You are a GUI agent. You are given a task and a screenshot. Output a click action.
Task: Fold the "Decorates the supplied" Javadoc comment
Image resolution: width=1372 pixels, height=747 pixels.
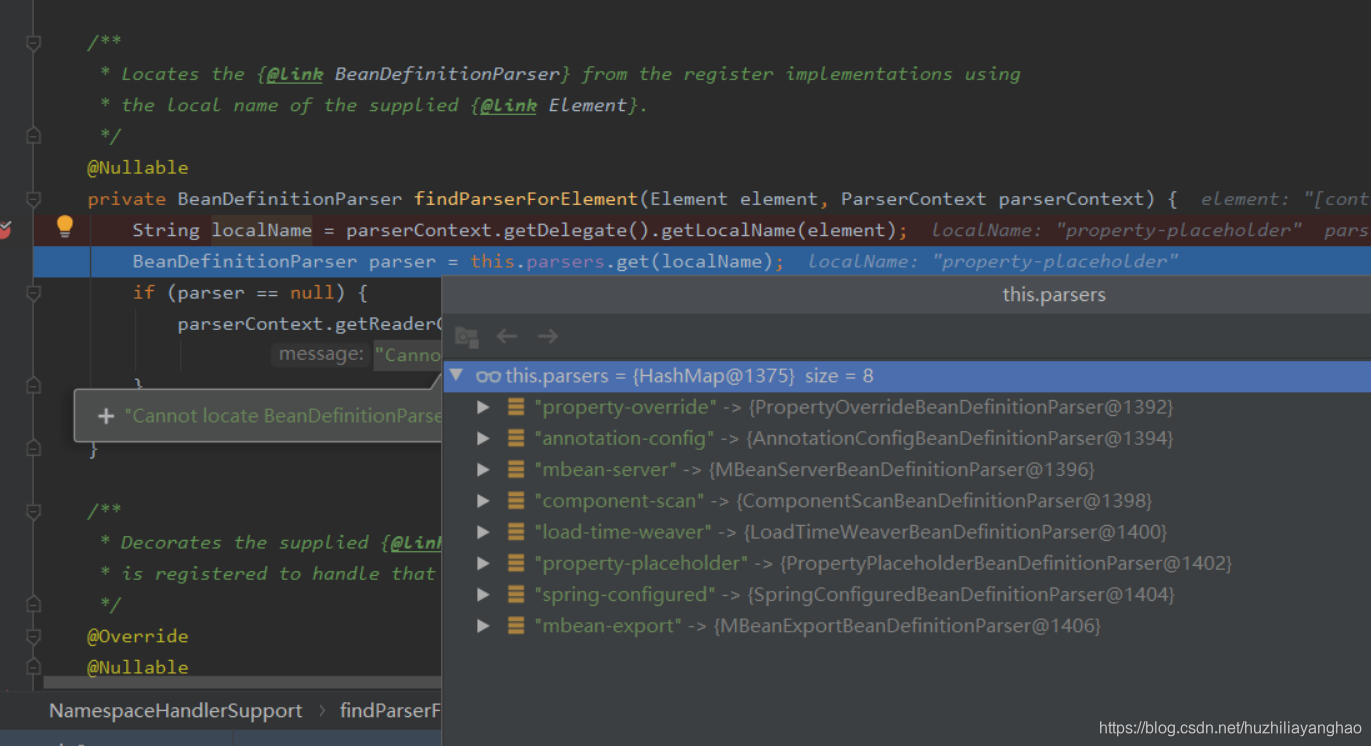coord(33,511)
